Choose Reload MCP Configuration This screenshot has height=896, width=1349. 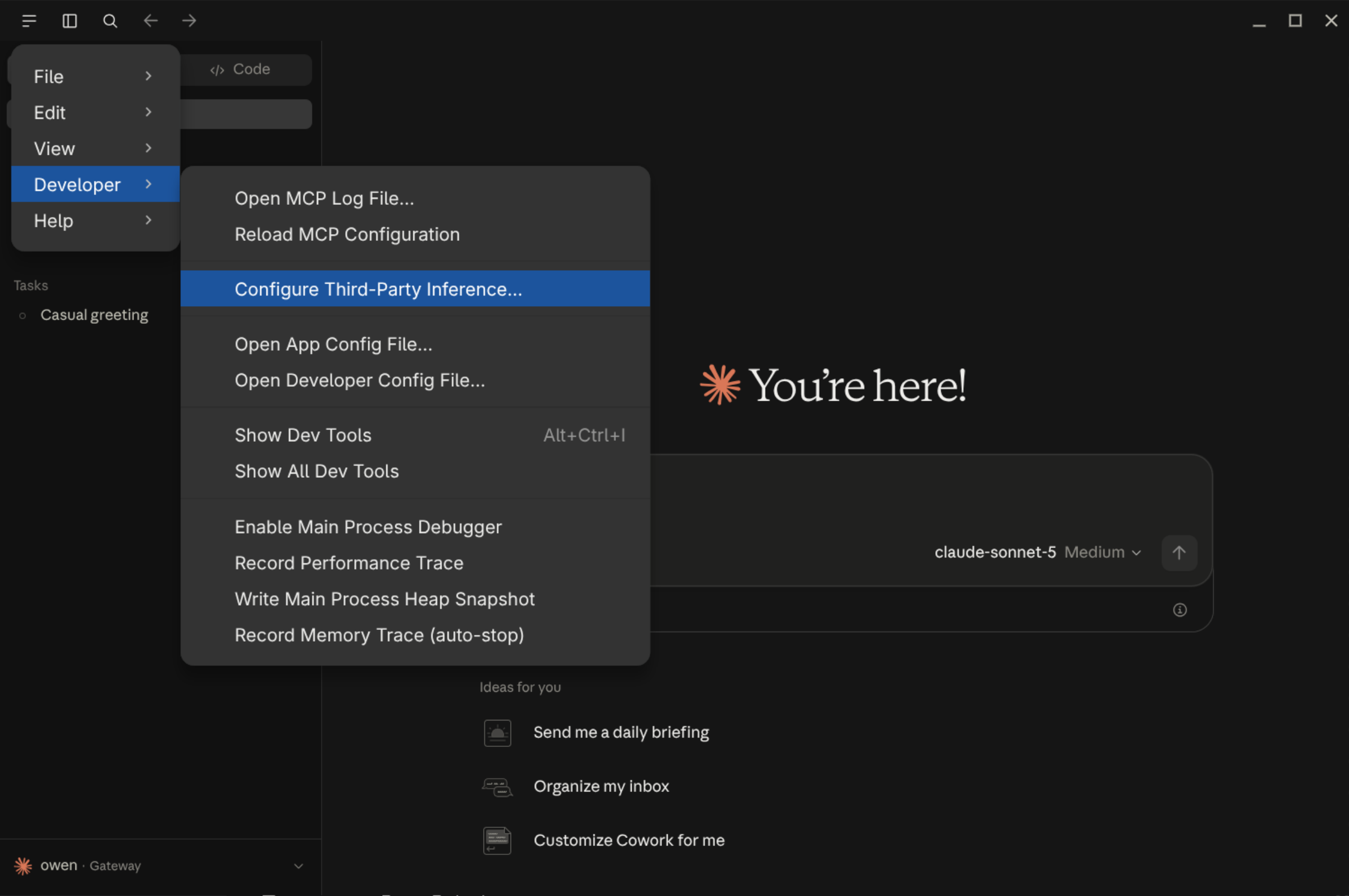tap(415, 234)
